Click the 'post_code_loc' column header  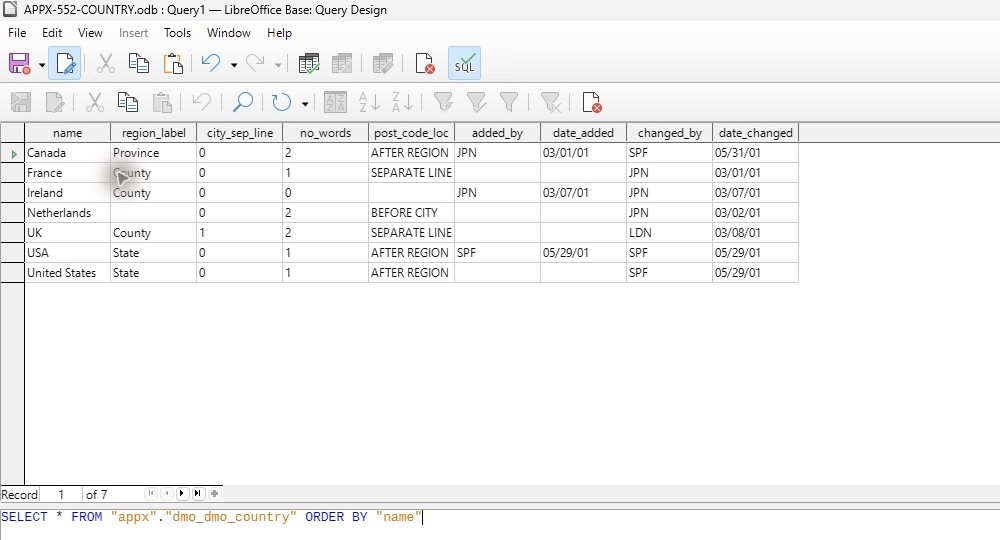tap(411, 133)
